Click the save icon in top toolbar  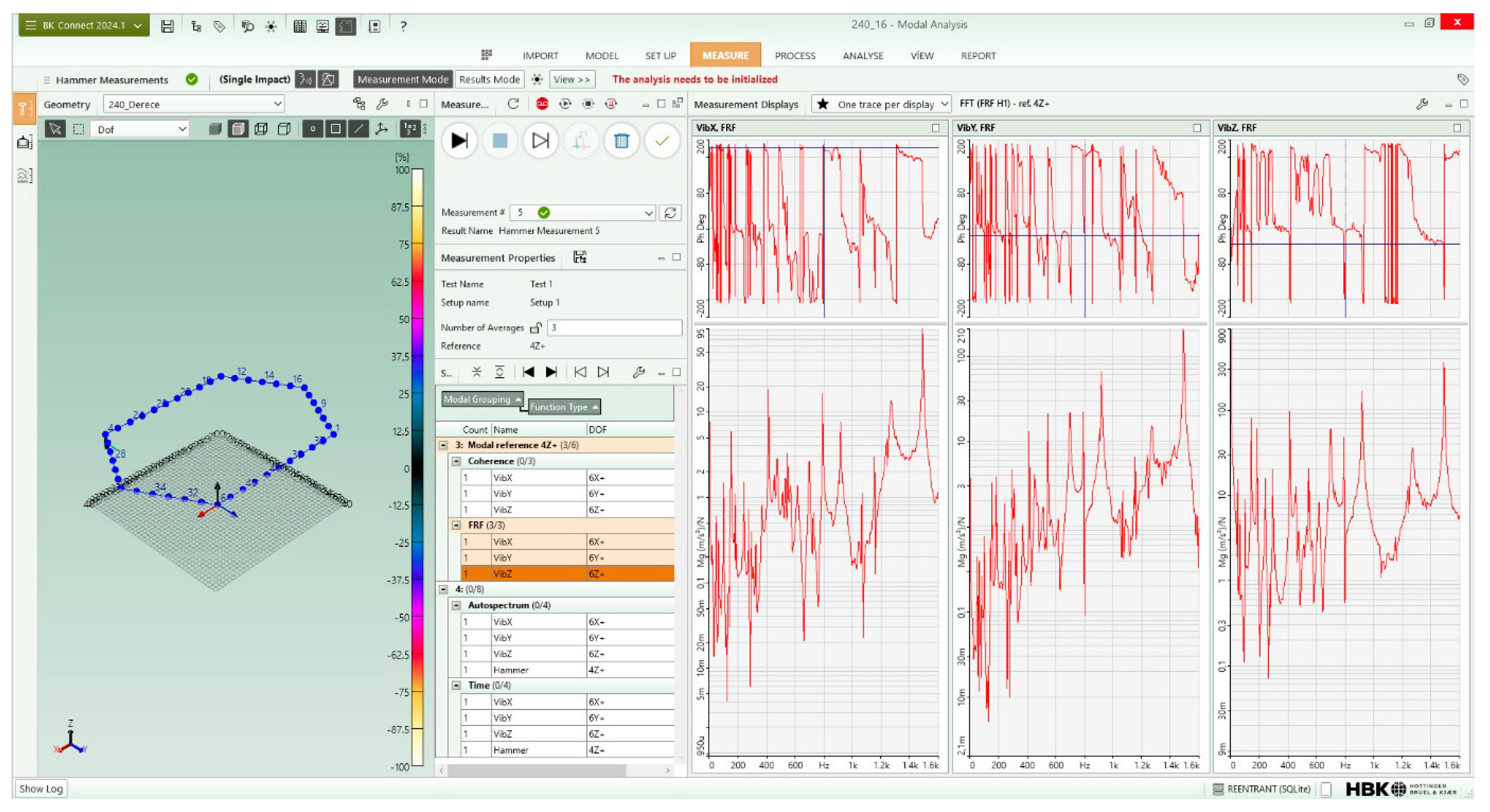click(167, 26)
